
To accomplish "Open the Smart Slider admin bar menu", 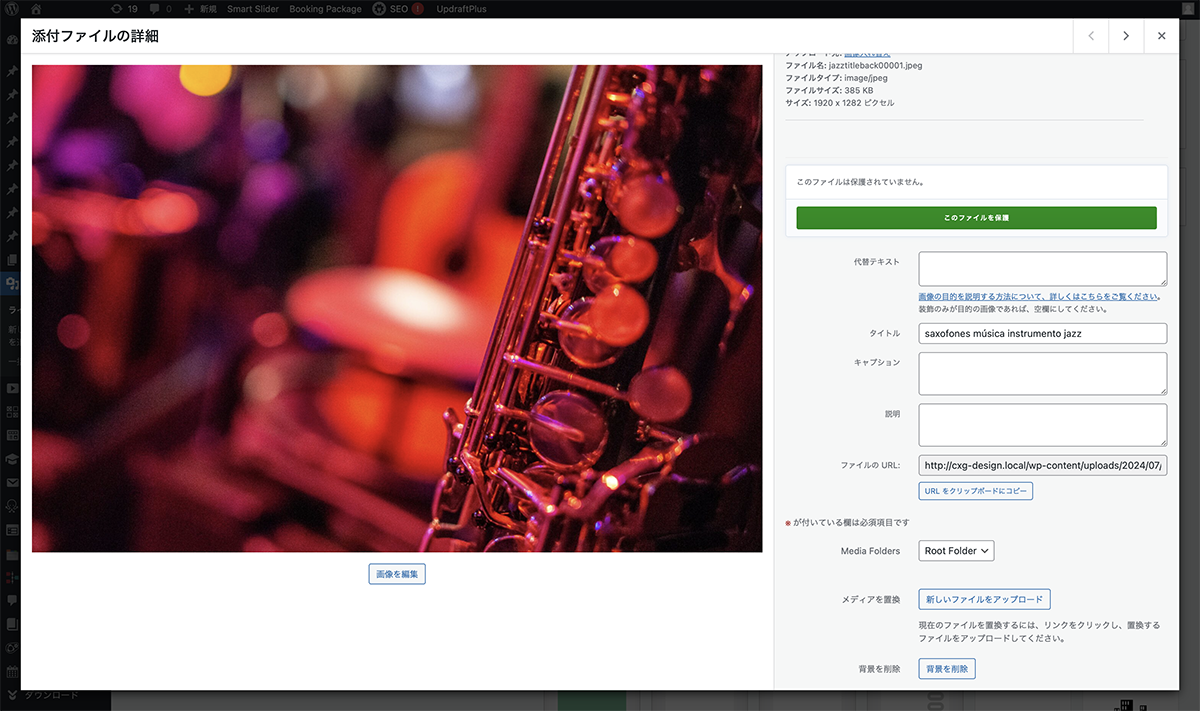I will coord(253,9).
